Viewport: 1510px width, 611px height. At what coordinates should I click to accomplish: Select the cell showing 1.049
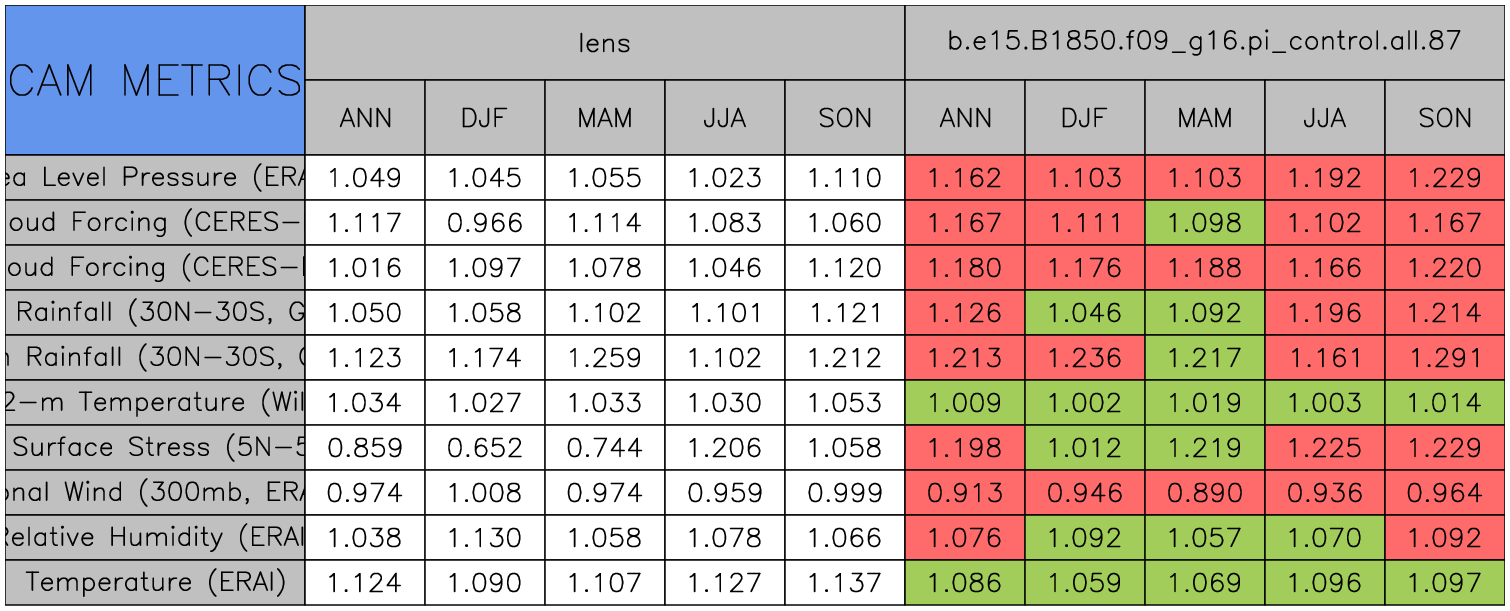click(x=365, y=178)
